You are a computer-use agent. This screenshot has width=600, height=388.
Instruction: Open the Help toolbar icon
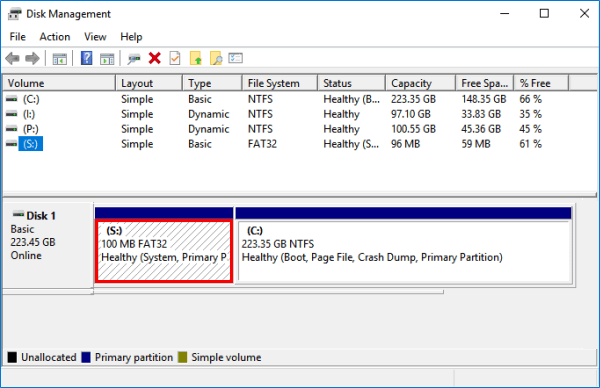coord(86,58)
